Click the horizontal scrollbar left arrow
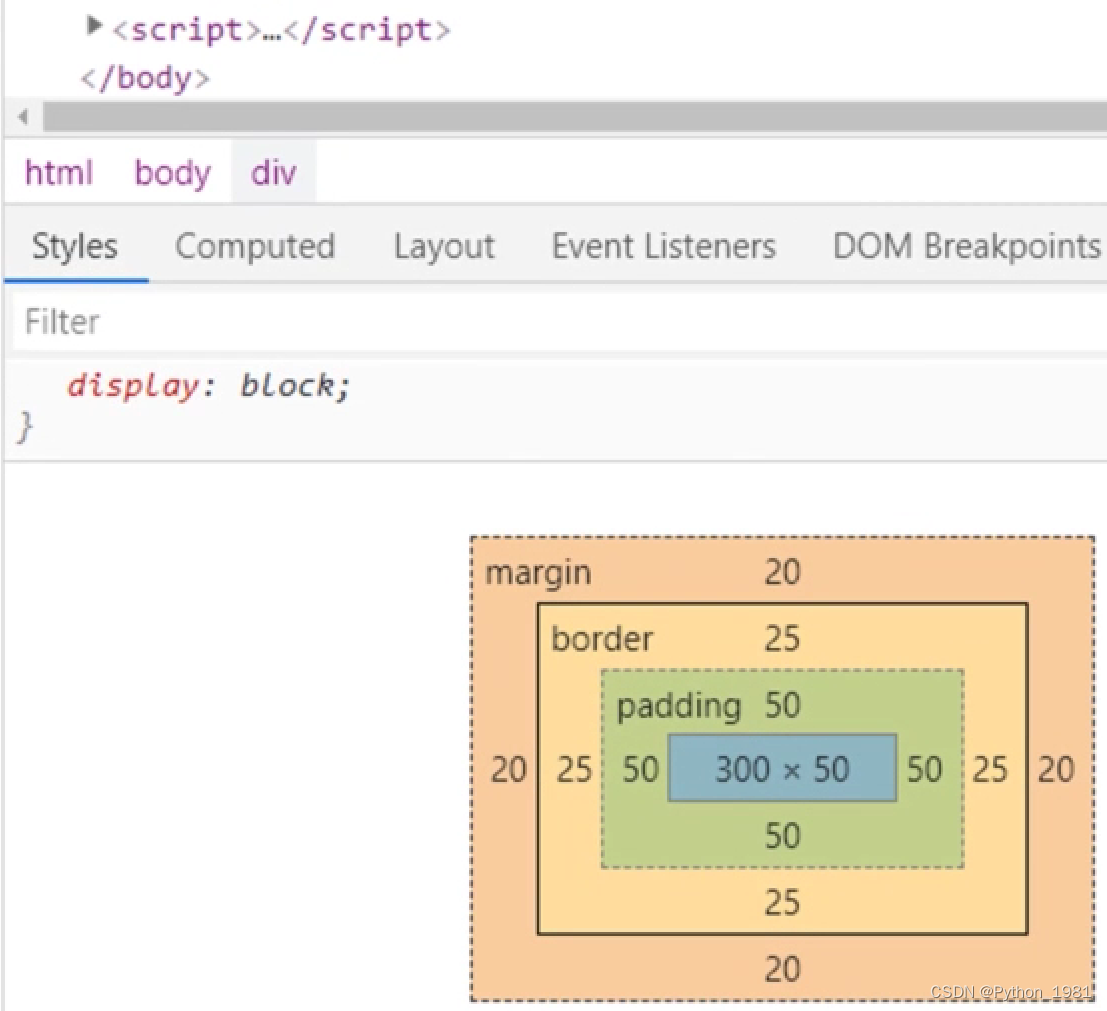This screenshot has width=1107, height=1011. pos(23,116)
